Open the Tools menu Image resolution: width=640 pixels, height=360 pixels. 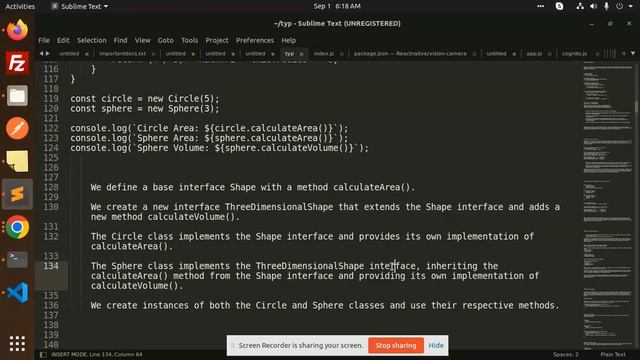[x=189, y=40]
